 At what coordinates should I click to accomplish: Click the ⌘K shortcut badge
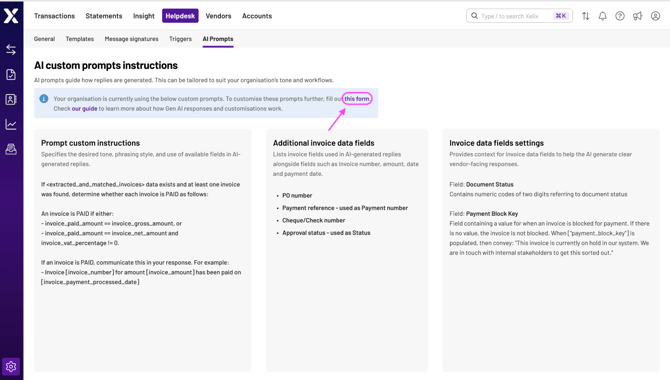click(x=561, y=16)
